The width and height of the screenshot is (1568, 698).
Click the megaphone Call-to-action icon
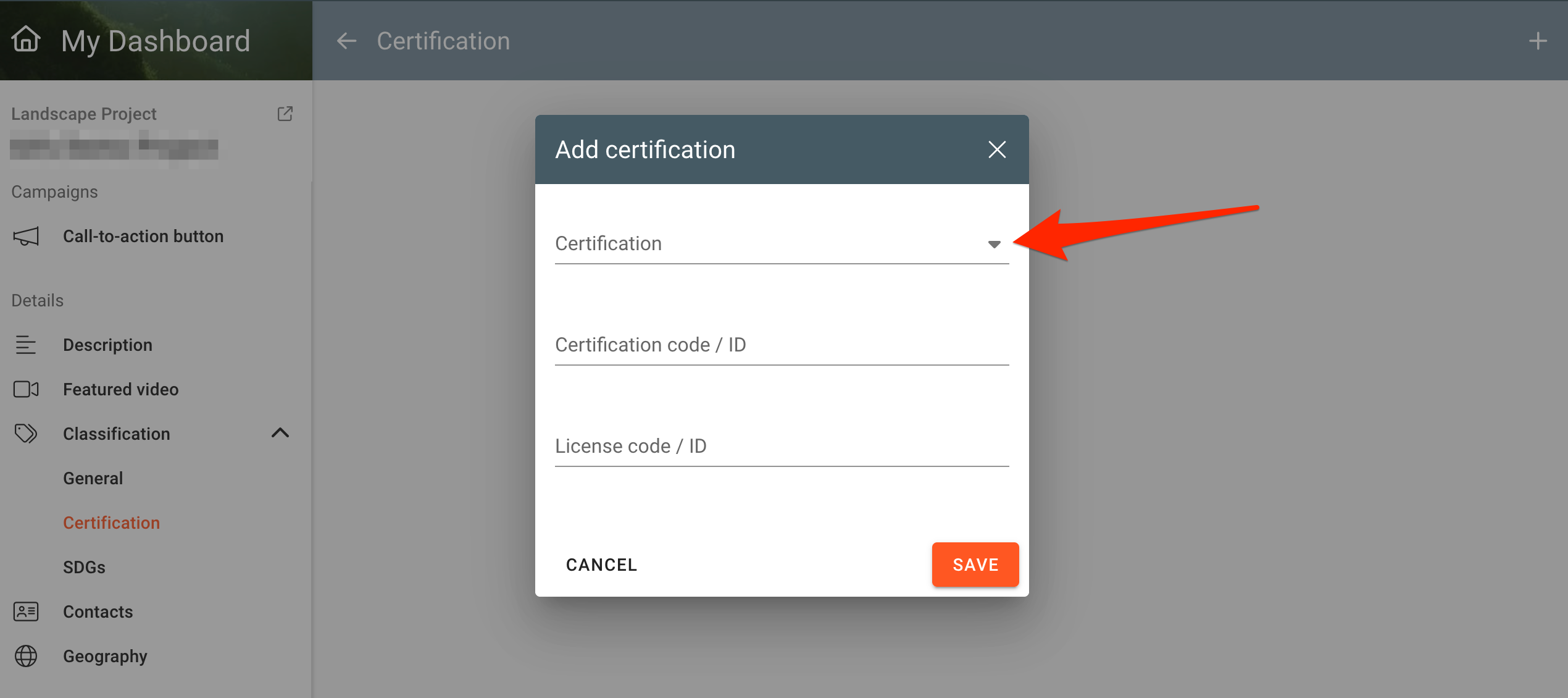(x=26, y=237)
